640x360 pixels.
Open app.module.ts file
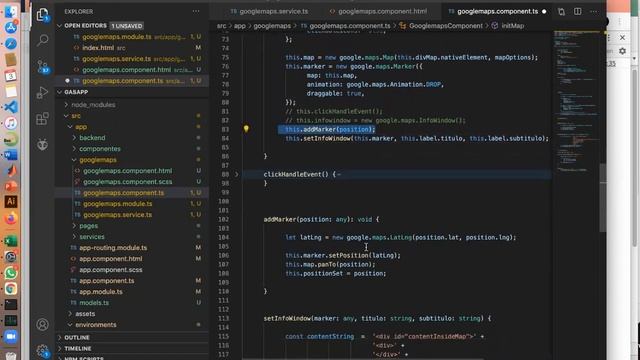(x=101, y=292)
